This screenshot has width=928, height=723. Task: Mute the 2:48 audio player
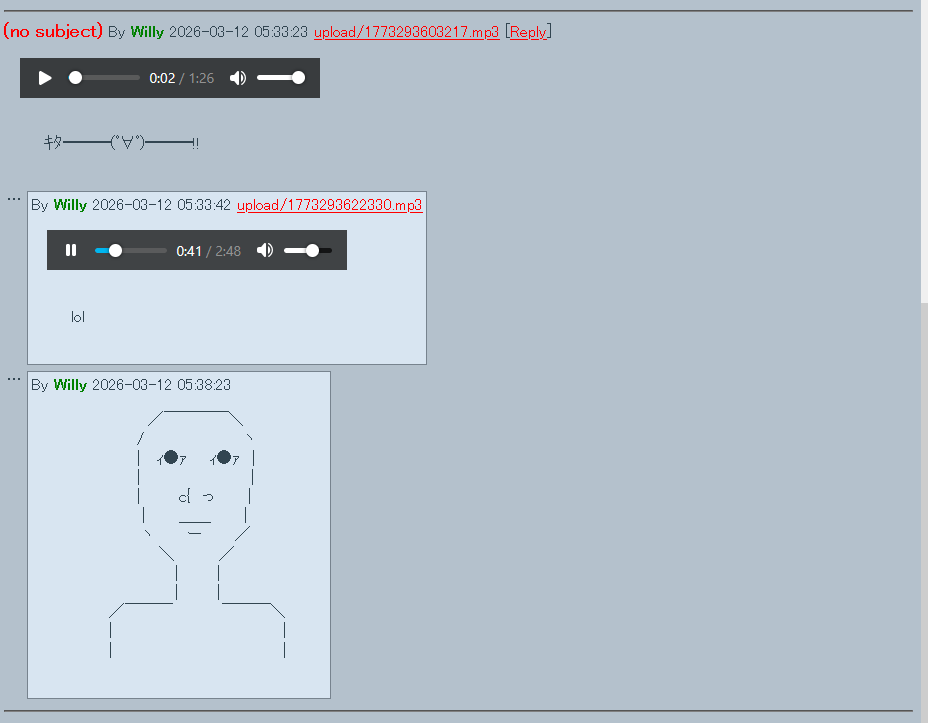point(265,250)
